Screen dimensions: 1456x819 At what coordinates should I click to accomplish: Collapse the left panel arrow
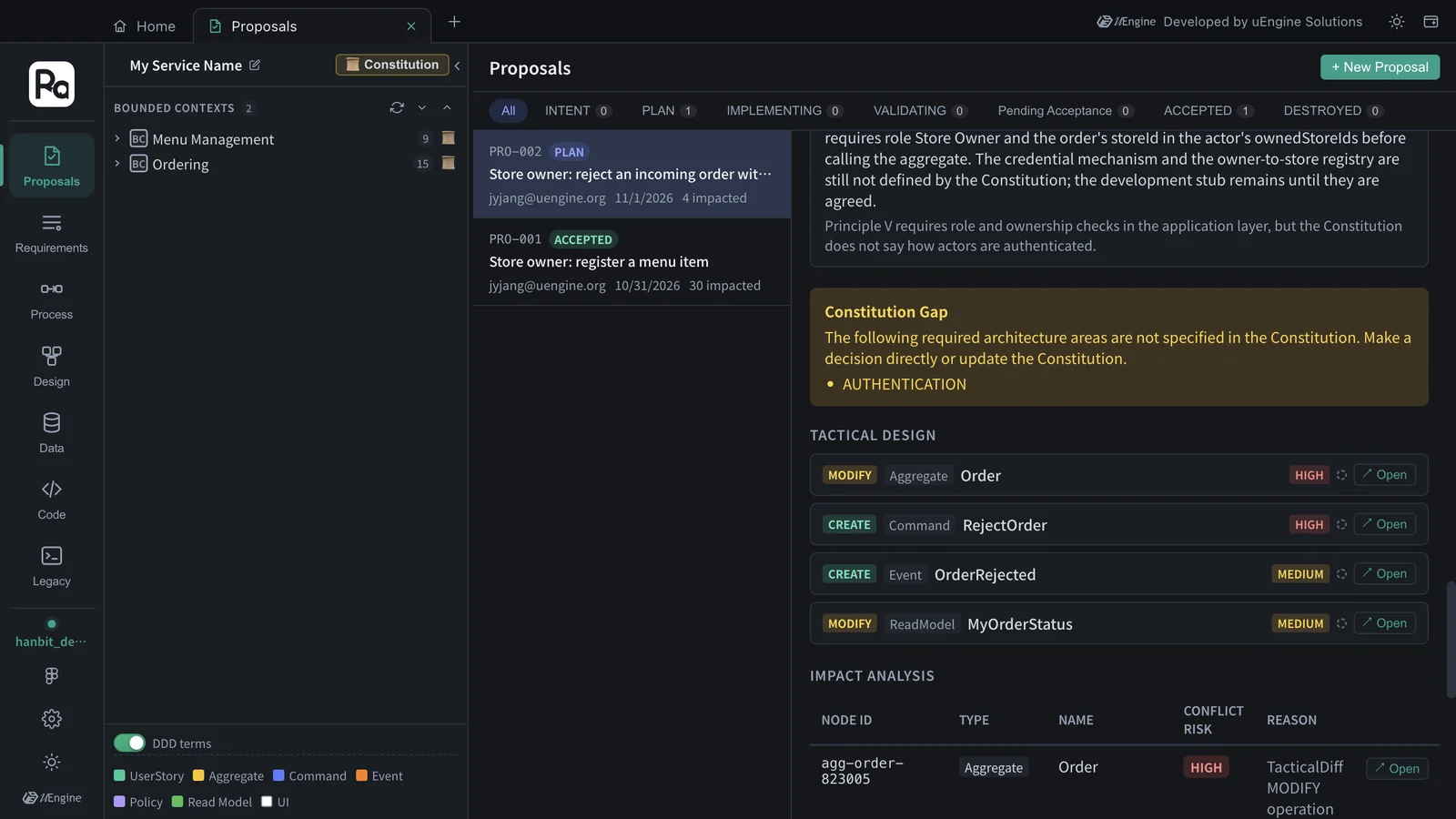pyautogui.click(x=457, y=66)
